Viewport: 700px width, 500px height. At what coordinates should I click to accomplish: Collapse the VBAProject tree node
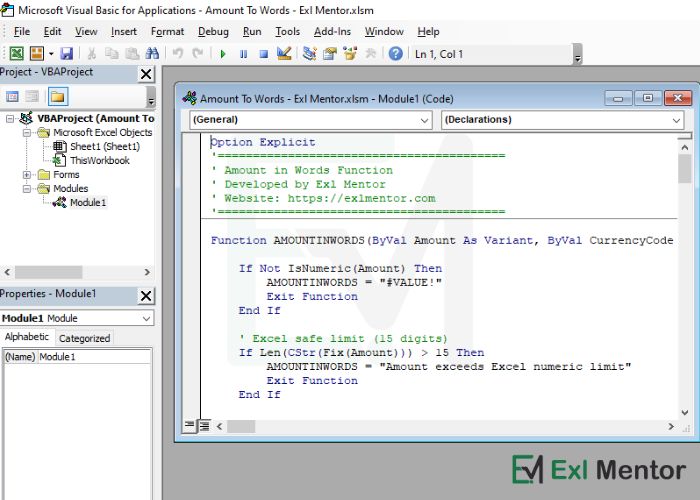pos(10,119)
